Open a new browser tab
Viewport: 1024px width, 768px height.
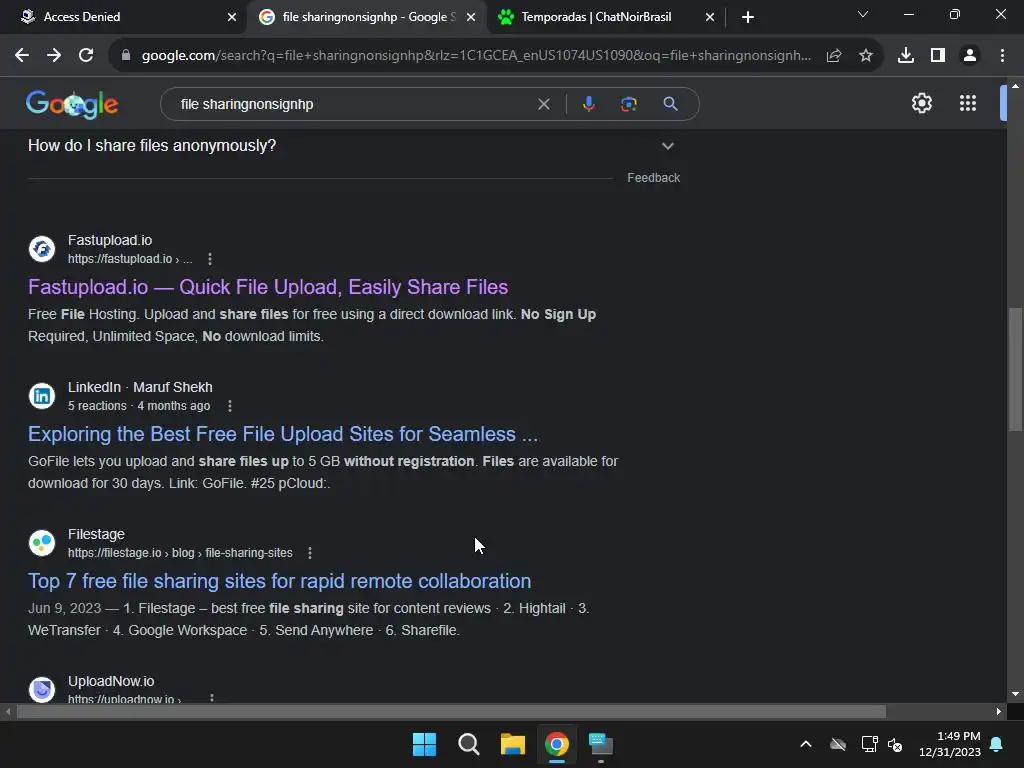click(x=748, y=17)
